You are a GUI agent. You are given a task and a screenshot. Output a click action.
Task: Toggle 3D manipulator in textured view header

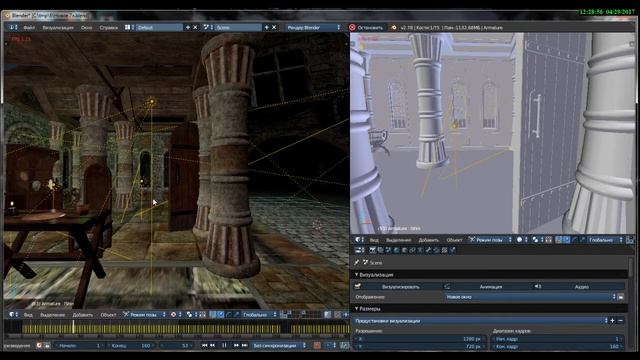[213, 314]
